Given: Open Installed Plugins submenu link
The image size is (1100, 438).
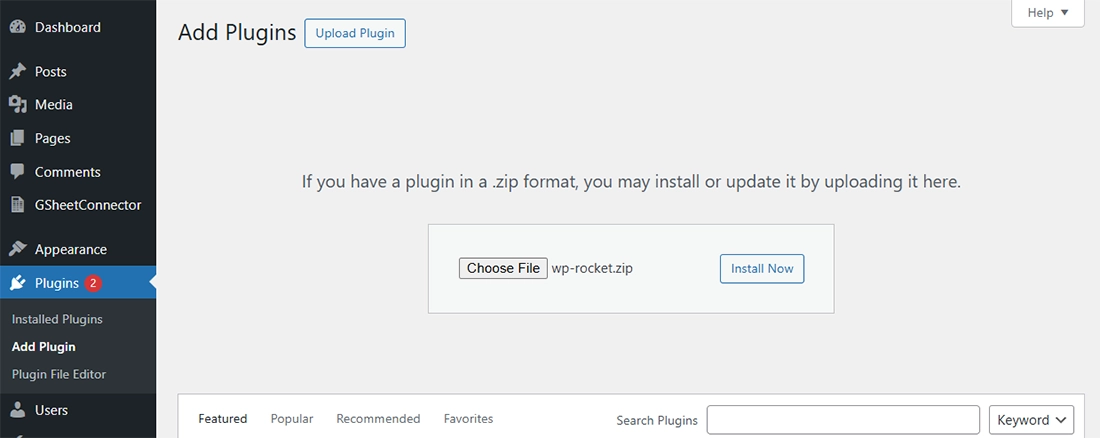Looking at the screenshot, I should coord(57,319).
